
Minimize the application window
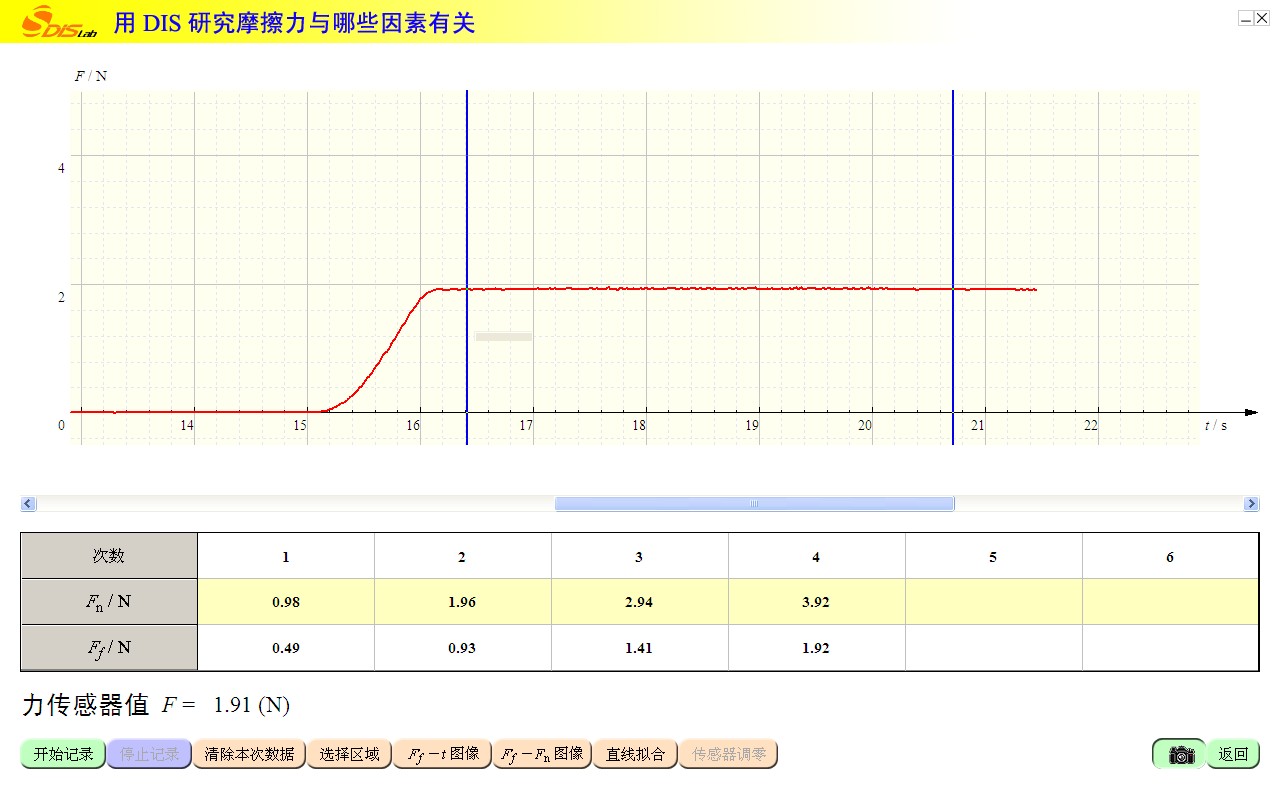pos(1246,18)
